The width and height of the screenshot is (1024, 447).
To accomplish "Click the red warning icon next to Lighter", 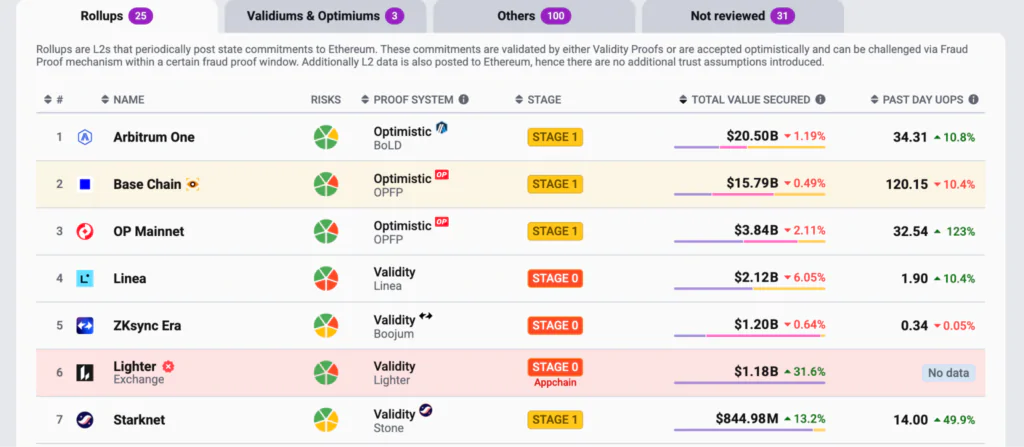I will click(168, 367).
